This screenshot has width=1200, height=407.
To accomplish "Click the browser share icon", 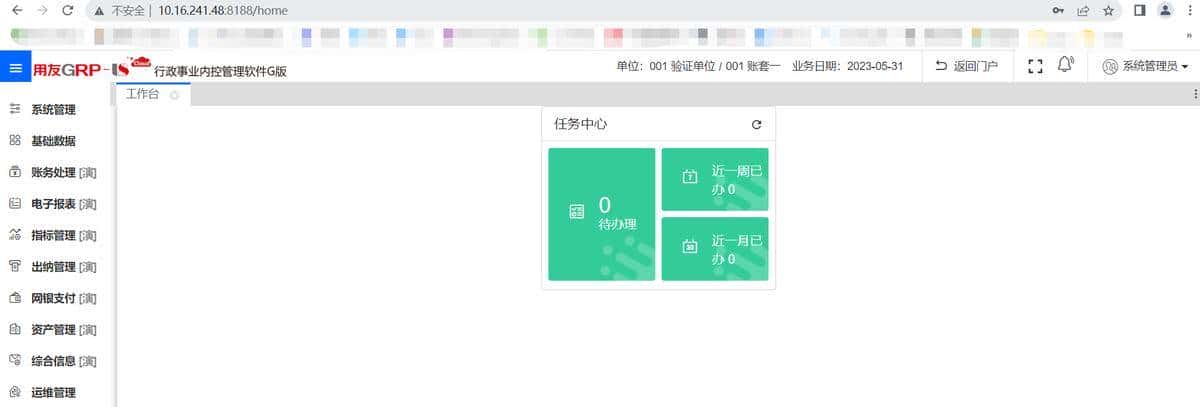I will click(1083, 10).
